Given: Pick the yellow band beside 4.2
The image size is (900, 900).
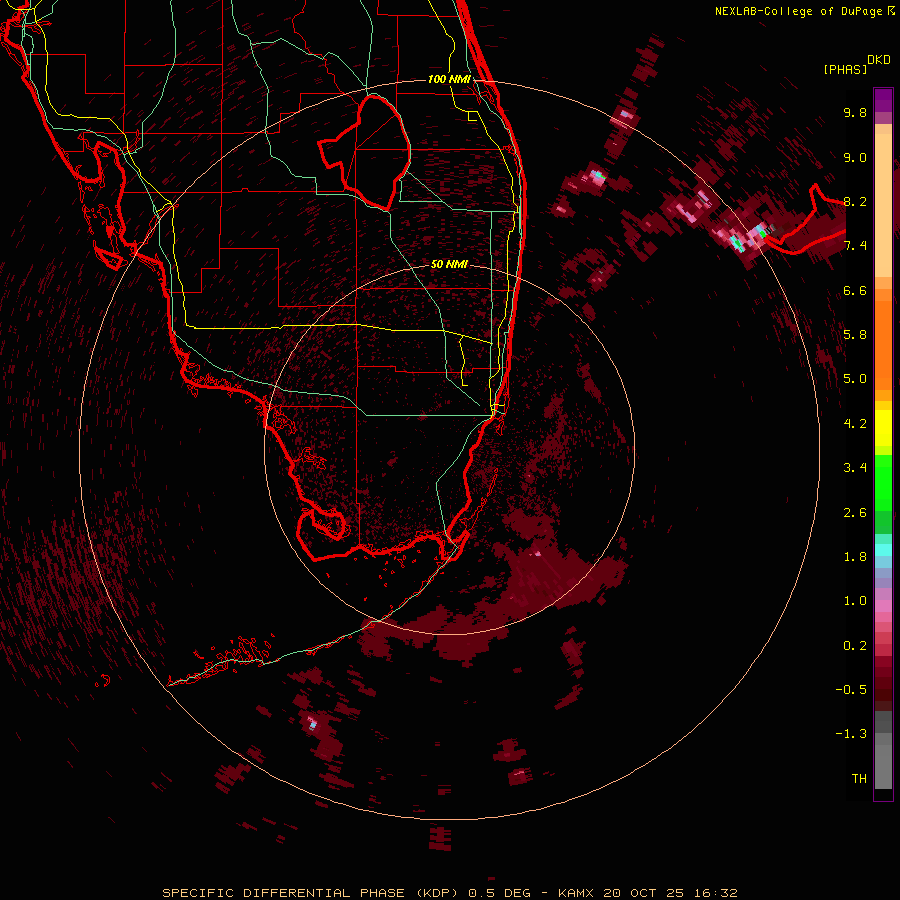Looking at the screenshot, I should point(883,428).
